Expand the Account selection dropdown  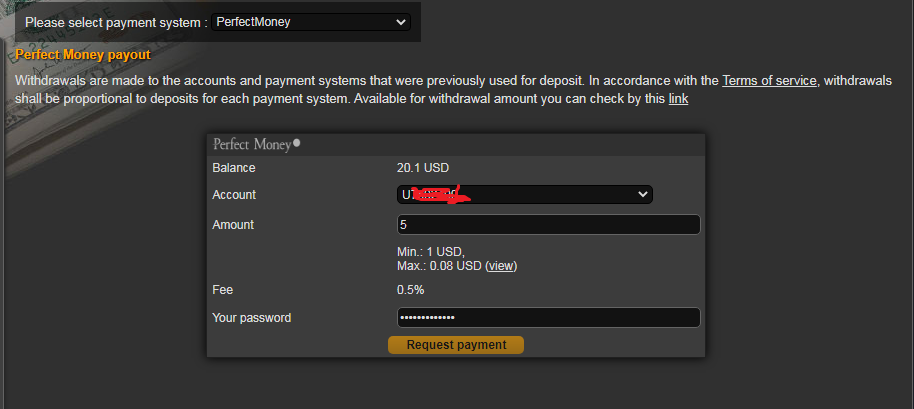coord(525,194)
